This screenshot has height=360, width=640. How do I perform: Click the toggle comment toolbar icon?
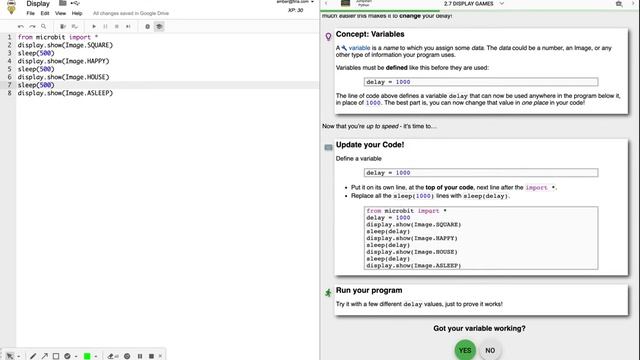74,27
